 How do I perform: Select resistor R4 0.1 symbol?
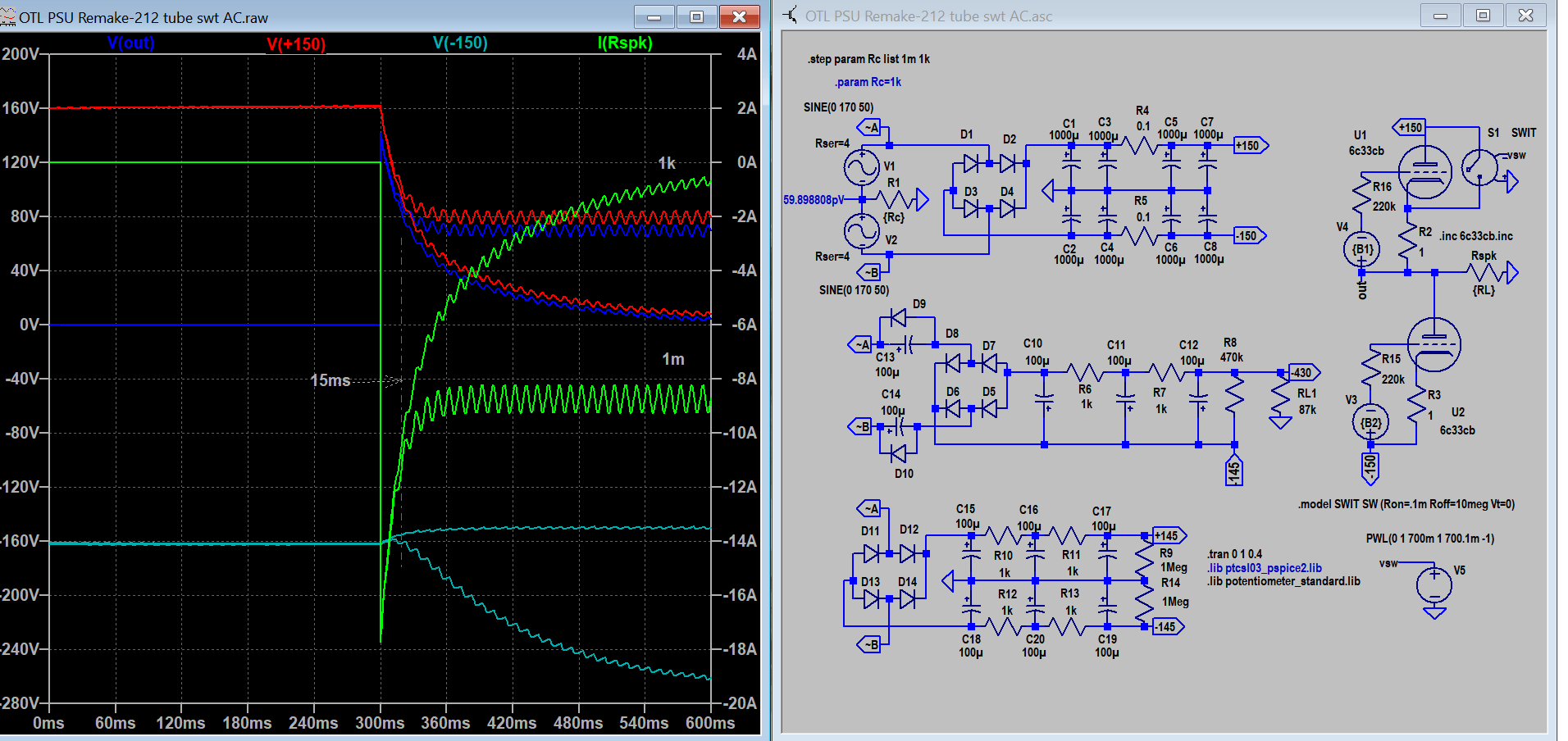pyautogui.click(x=1139, y=146)
